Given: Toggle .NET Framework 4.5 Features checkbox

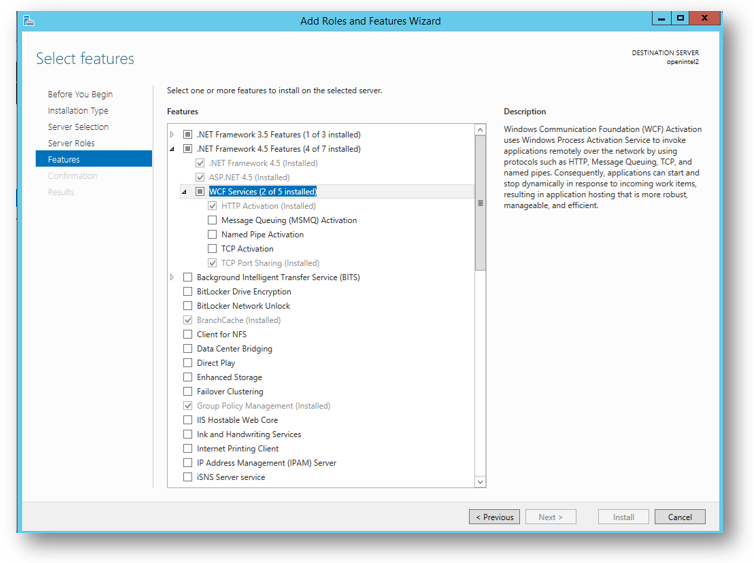Looking at the screenshot, I should pyautogui.click(x=188, y=149).
